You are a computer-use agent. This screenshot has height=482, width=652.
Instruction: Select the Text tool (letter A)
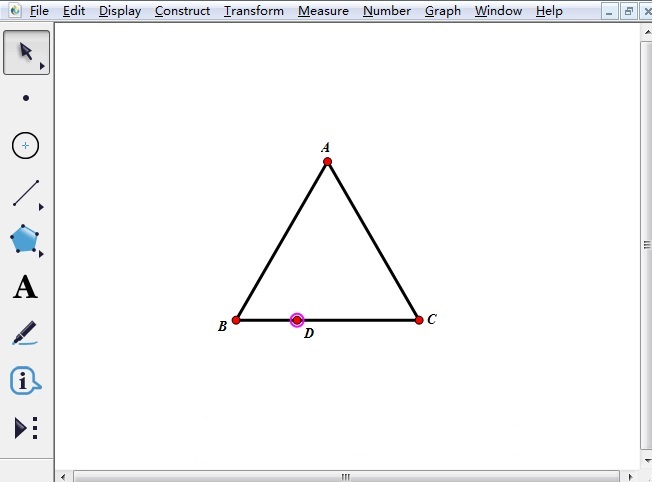(x=25, y=287)
